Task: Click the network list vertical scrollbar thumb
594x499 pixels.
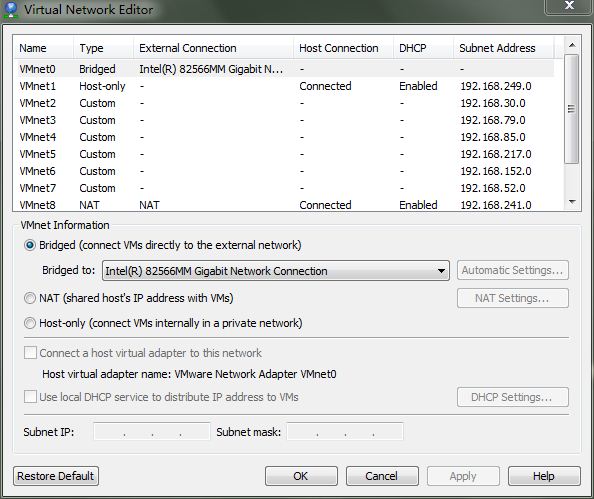Action: (572, 109)
